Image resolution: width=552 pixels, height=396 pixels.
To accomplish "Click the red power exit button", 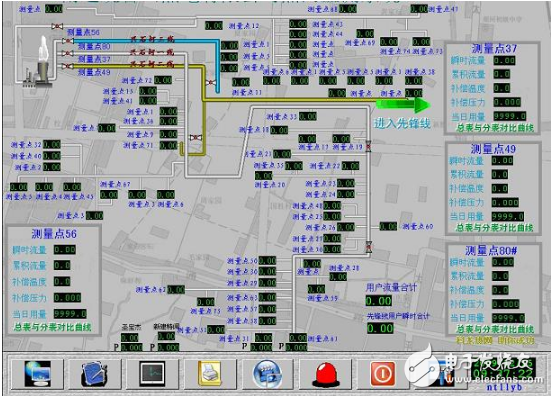I will 383,374.
